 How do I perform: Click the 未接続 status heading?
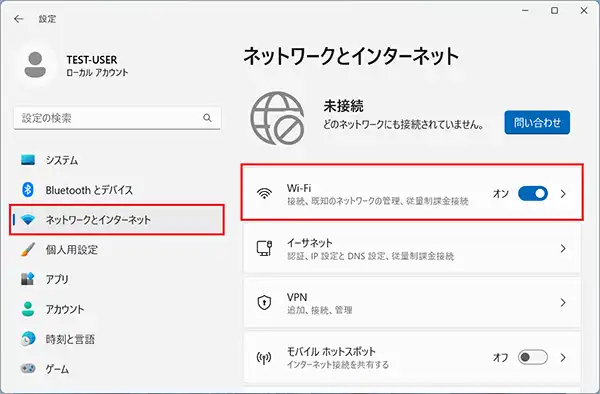[x=343, y=106]
